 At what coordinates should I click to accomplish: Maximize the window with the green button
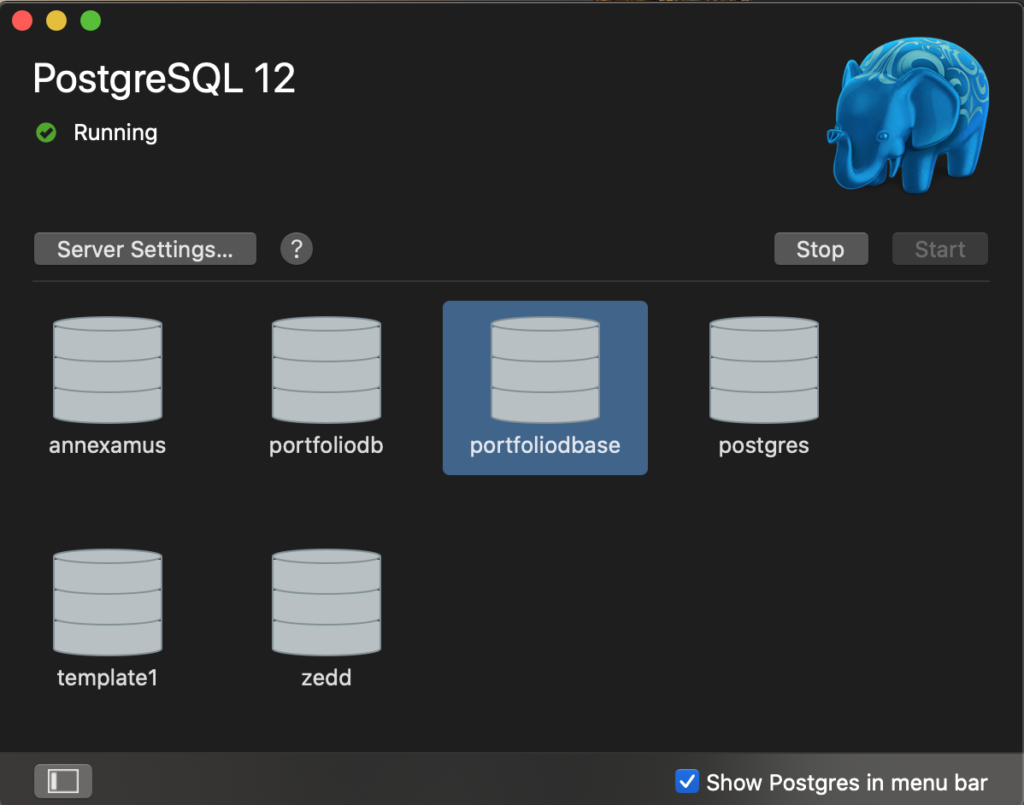click(x=91, y=21)
